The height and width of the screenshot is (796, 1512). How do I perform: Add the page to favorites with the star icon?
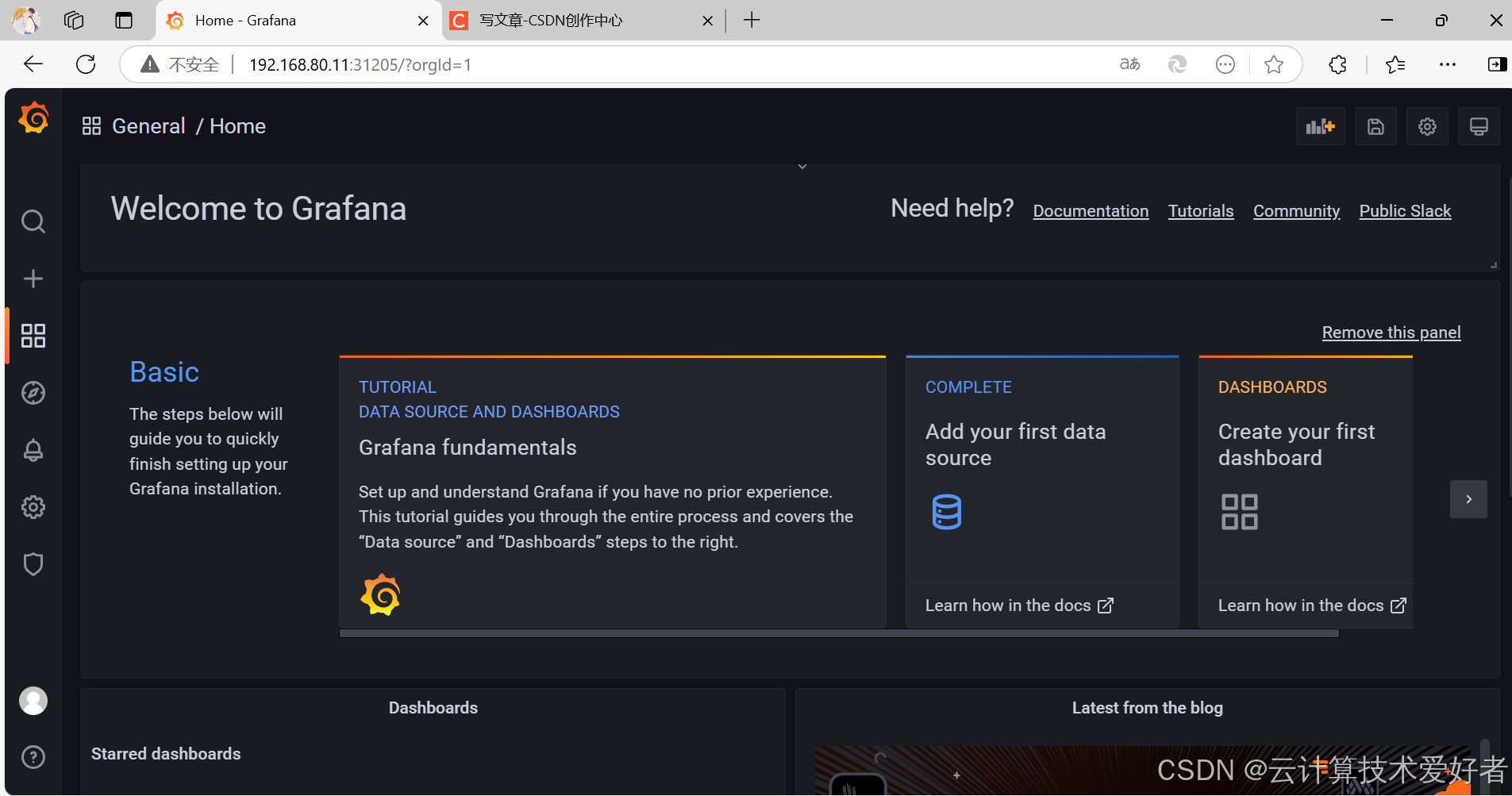[x=1274, y=64]
